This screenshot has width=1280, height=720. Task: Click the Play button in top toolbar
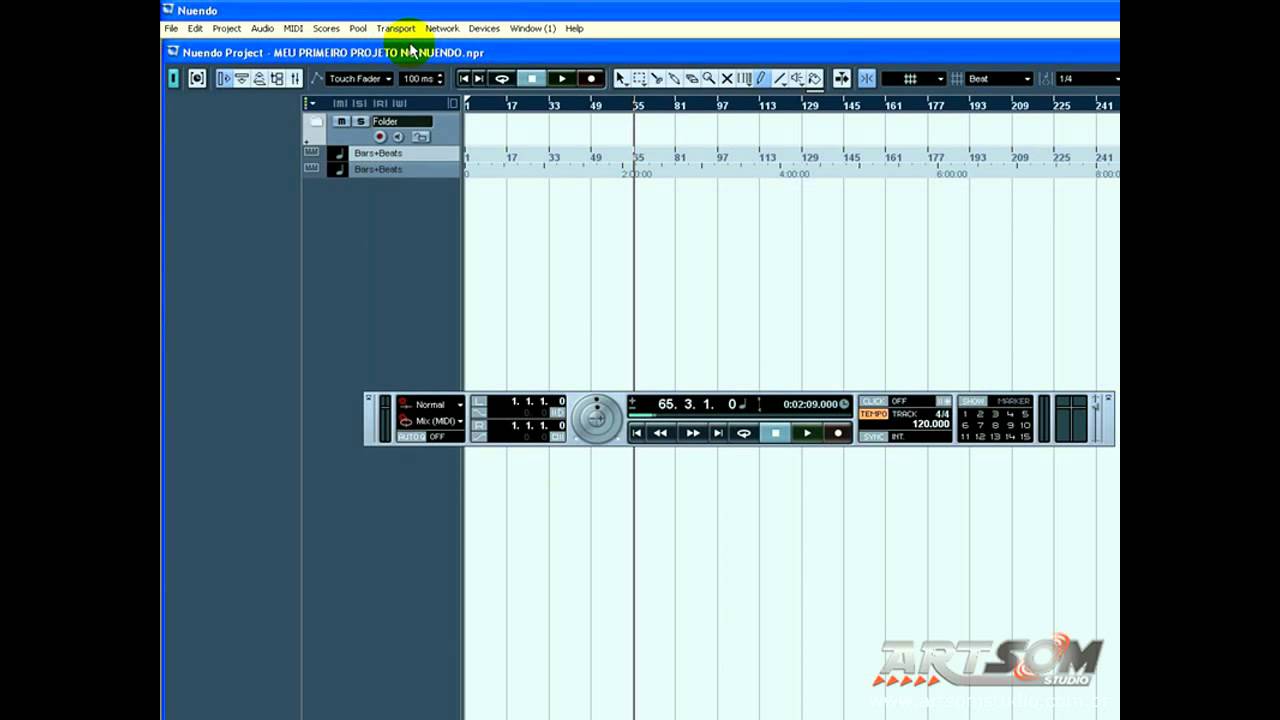click(x=561, y=78)
